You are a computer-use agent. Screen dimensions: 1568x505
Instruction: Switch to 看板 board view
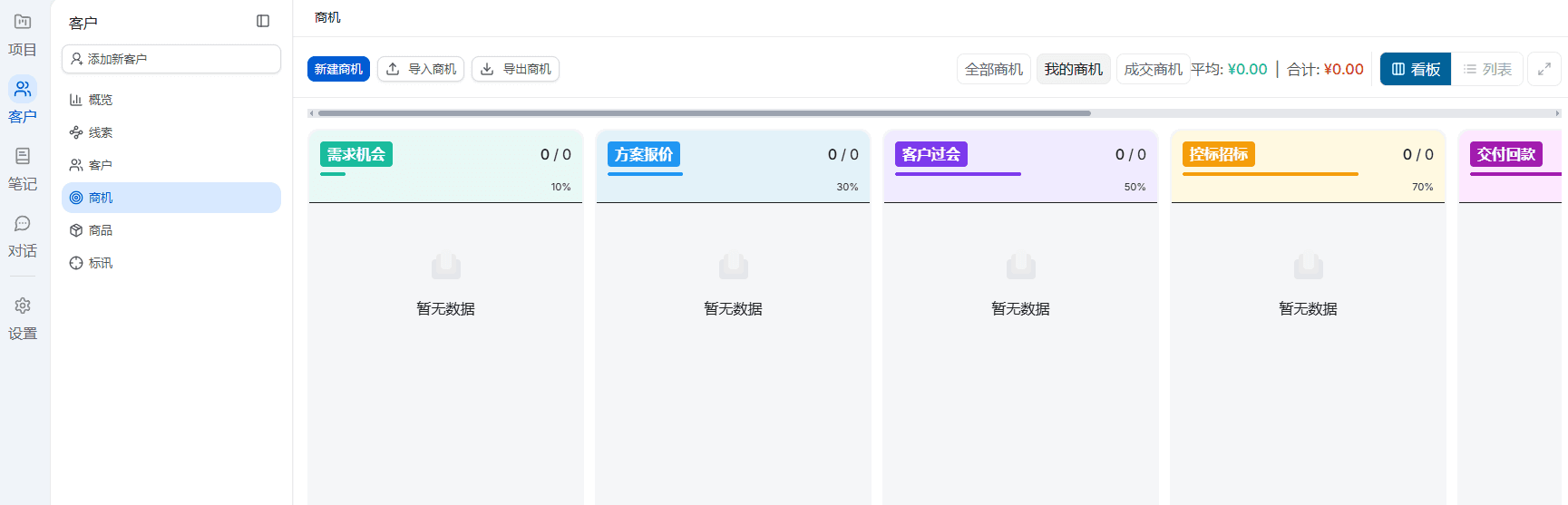(1415, 69)
